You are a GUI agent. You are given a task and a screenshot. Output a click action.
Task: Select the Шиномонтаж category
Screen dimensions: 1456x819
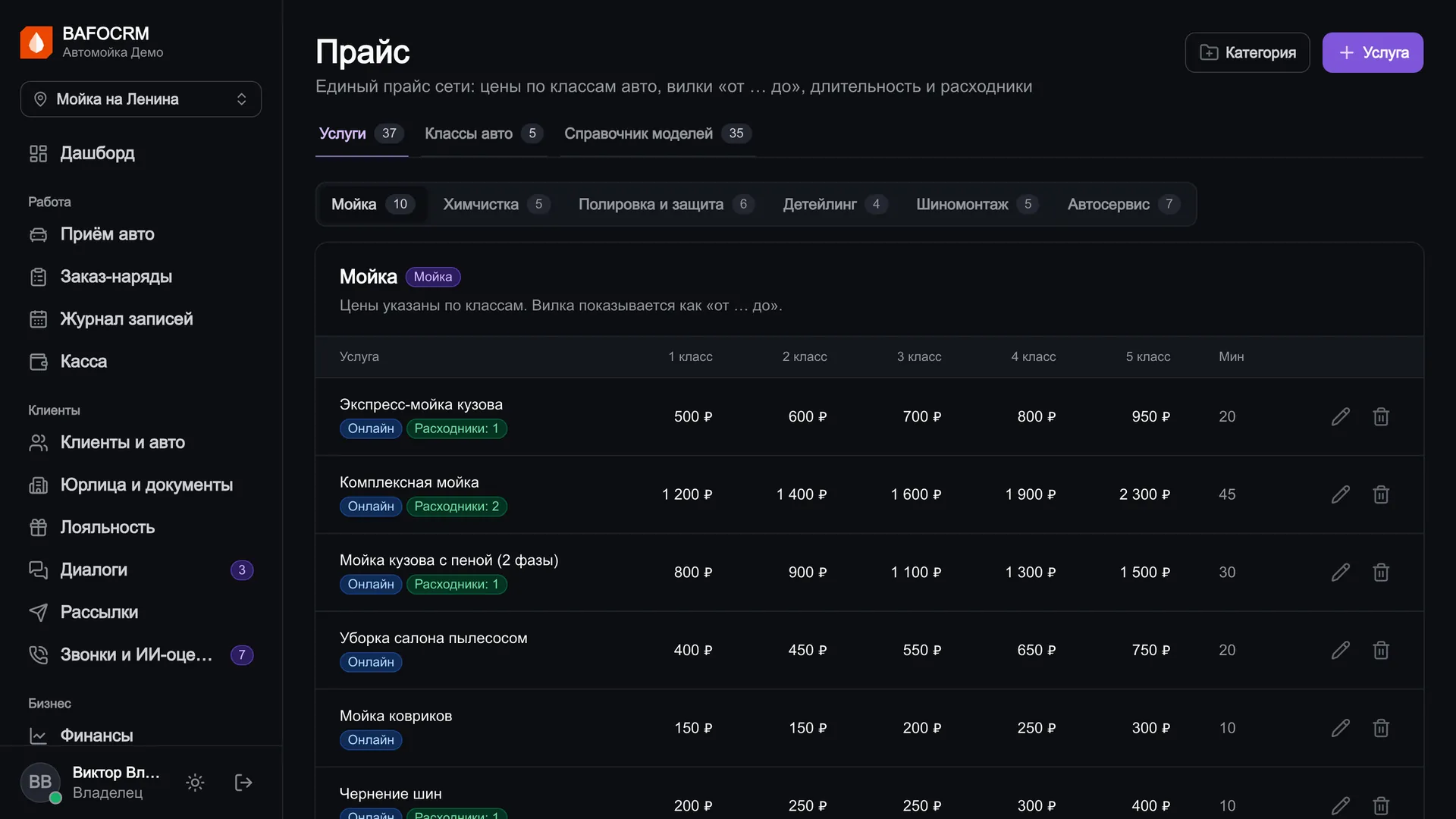977,204
